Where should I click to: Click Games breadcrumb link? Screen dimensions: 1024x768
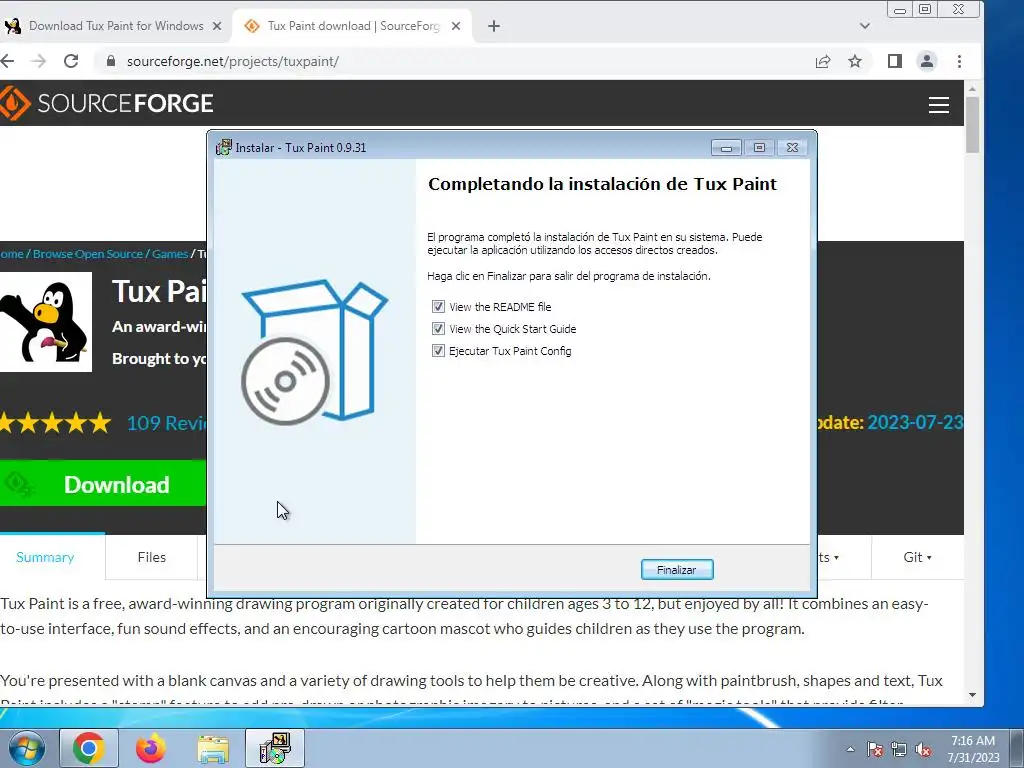(x=170, y=254)
